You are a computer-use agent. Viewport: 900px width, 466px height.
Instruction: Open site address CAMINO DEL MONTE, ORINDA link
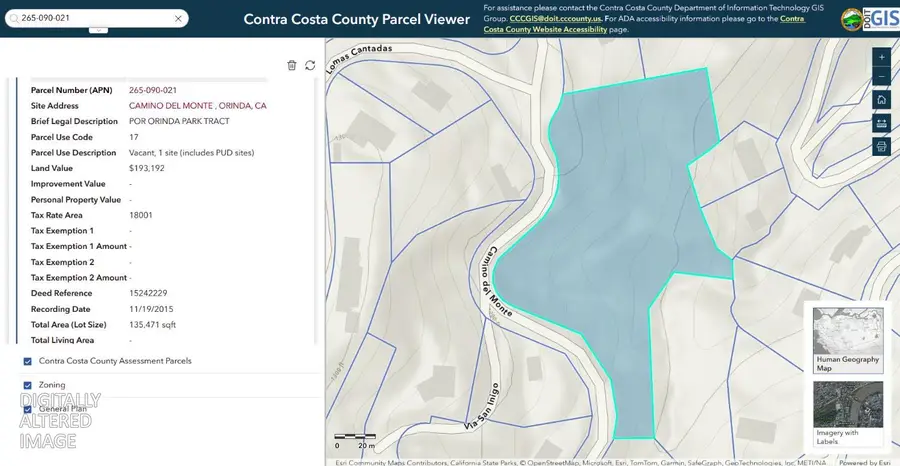pos(197,106)
